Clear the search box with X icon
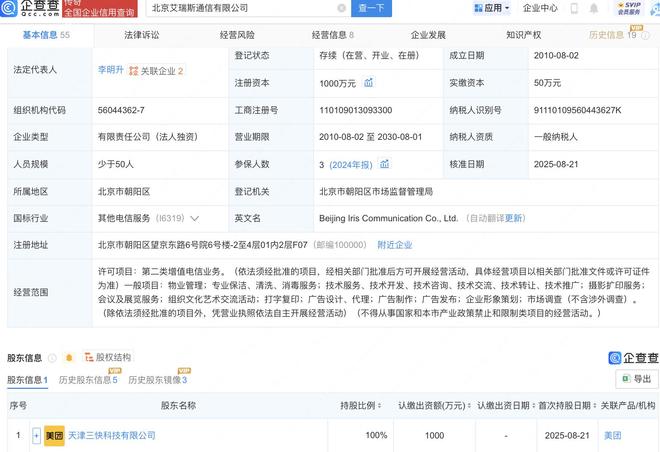660x452 pixels. click(x=342, y=8)
